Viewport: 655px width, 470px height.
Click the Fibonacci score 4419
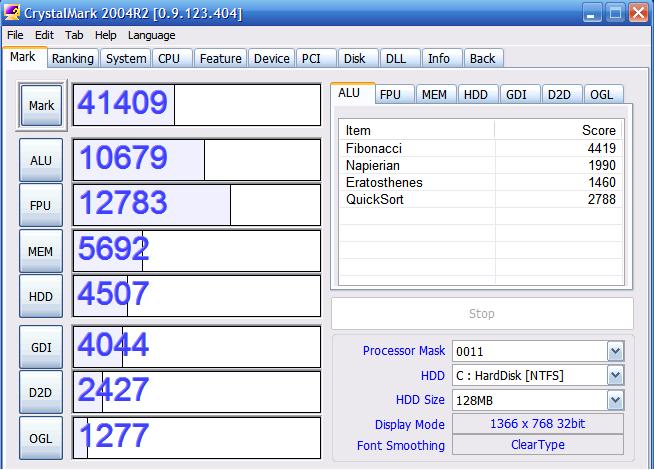pyautogui.click(x=602, y=148)
